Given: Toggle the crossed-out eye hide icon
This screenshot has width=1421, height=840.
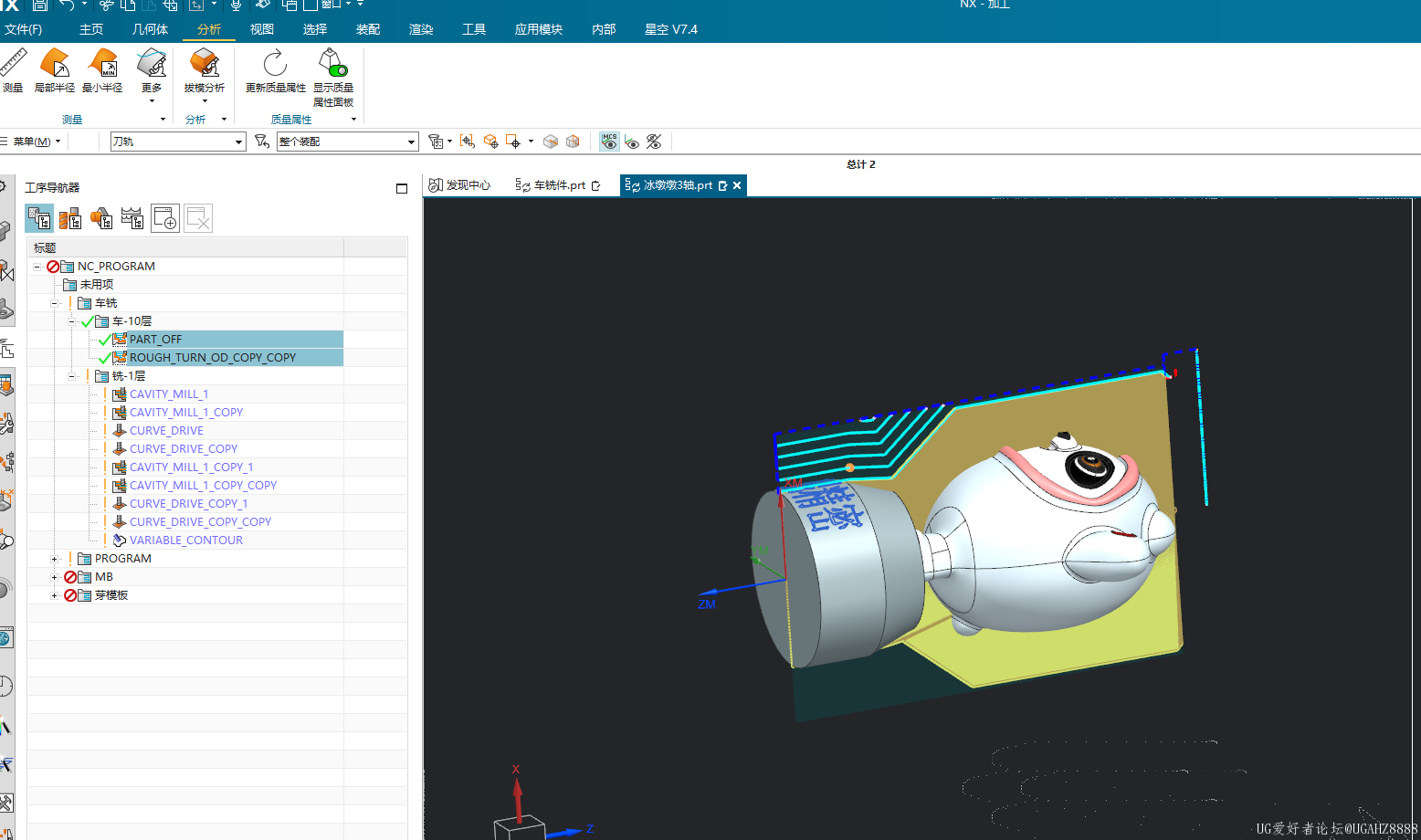Looking at the screenshot, I should [654, 142].
